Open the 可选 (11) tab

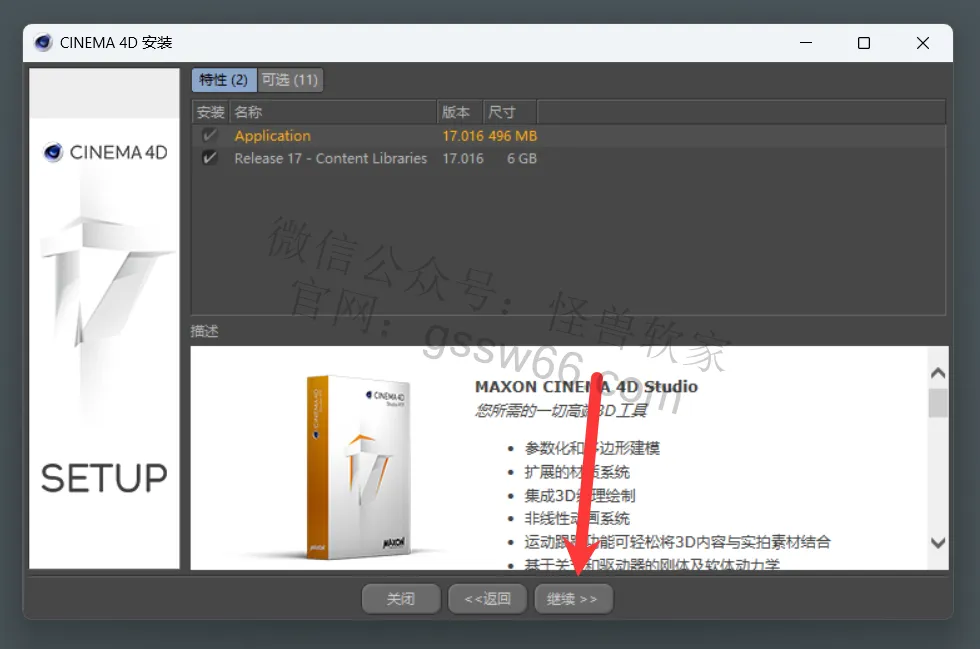pyautogui.click(x=290, y=80)
